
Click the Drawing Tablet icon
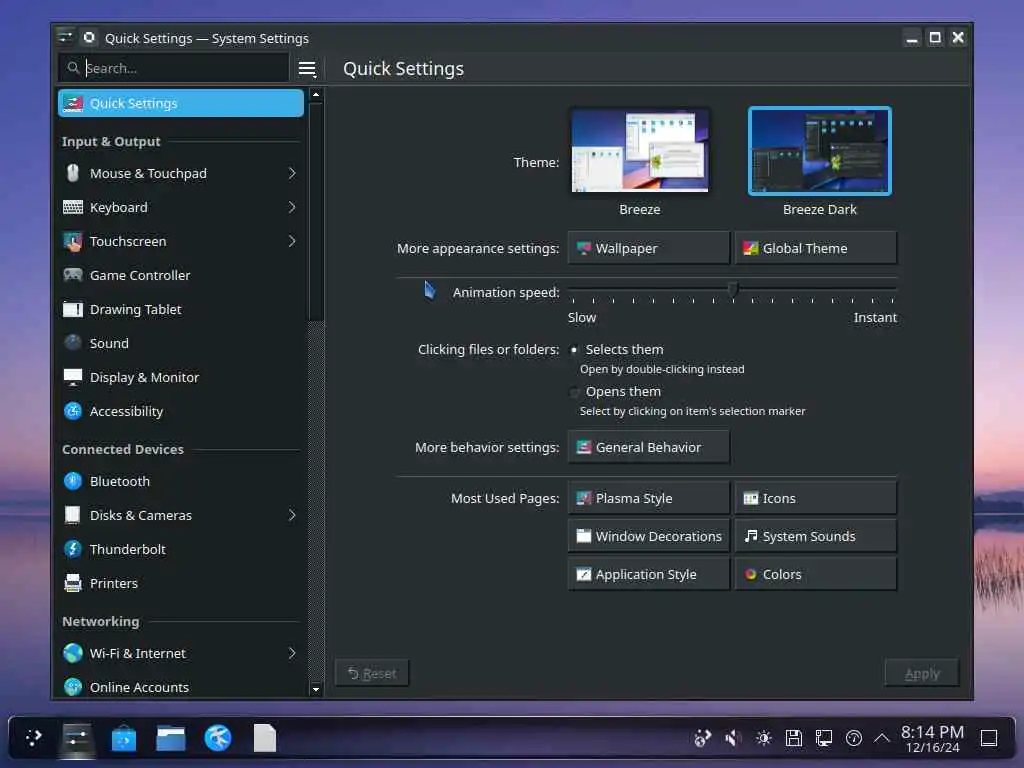(x=73, y=309)
